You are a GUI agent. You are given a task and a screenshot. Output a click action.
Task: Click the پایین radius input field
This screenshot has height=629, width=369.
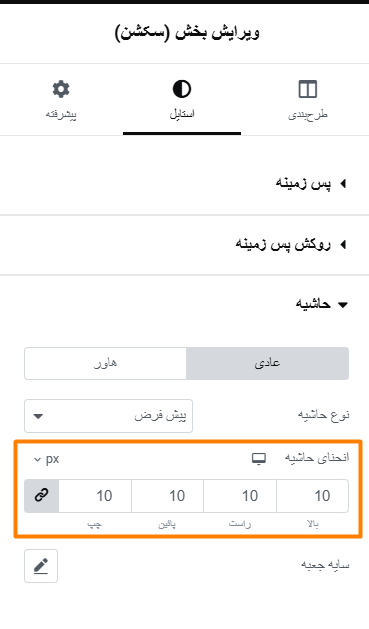point(168,496)
